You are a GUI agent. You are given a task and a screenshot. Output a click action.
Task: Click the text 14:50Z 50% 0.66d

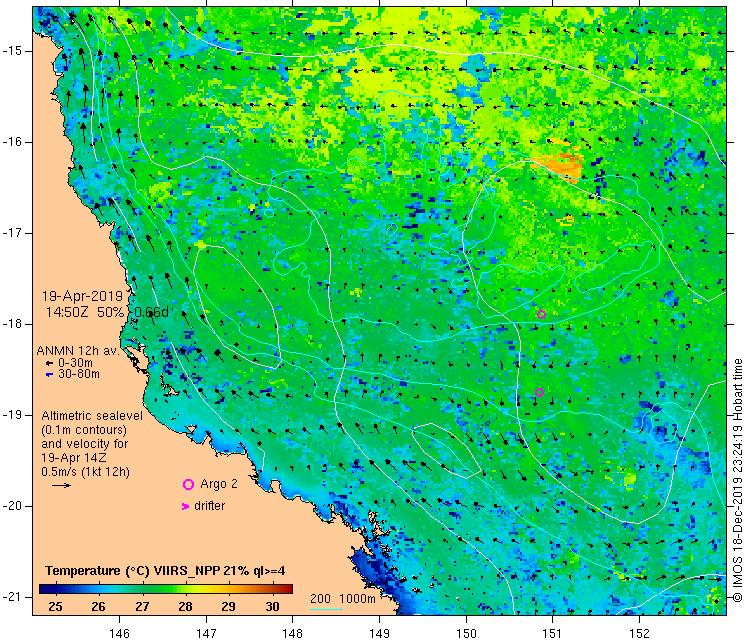107,312
